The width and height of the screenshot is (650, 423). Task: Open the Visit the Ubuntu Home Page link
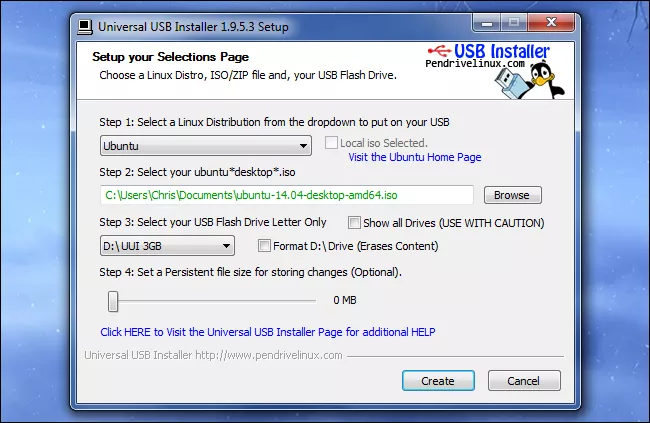click(x=415, y=157)
